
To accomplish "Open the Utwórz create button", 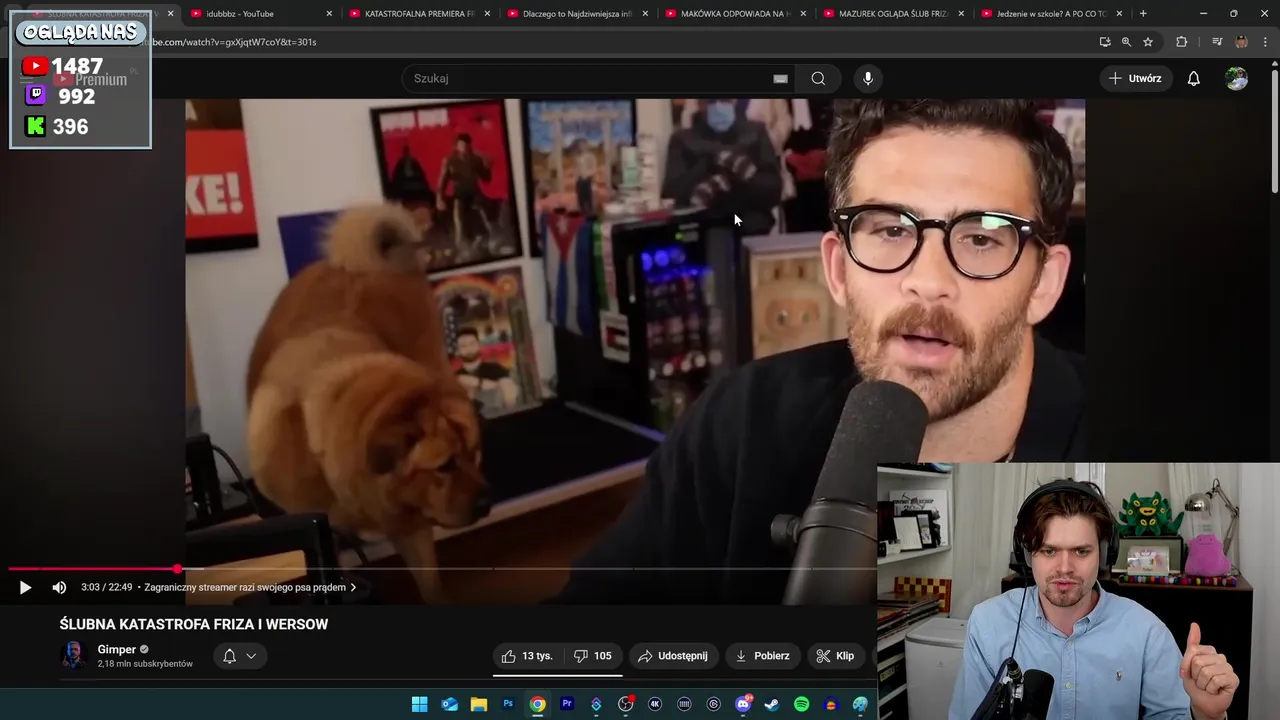I will coord(1135,78).
